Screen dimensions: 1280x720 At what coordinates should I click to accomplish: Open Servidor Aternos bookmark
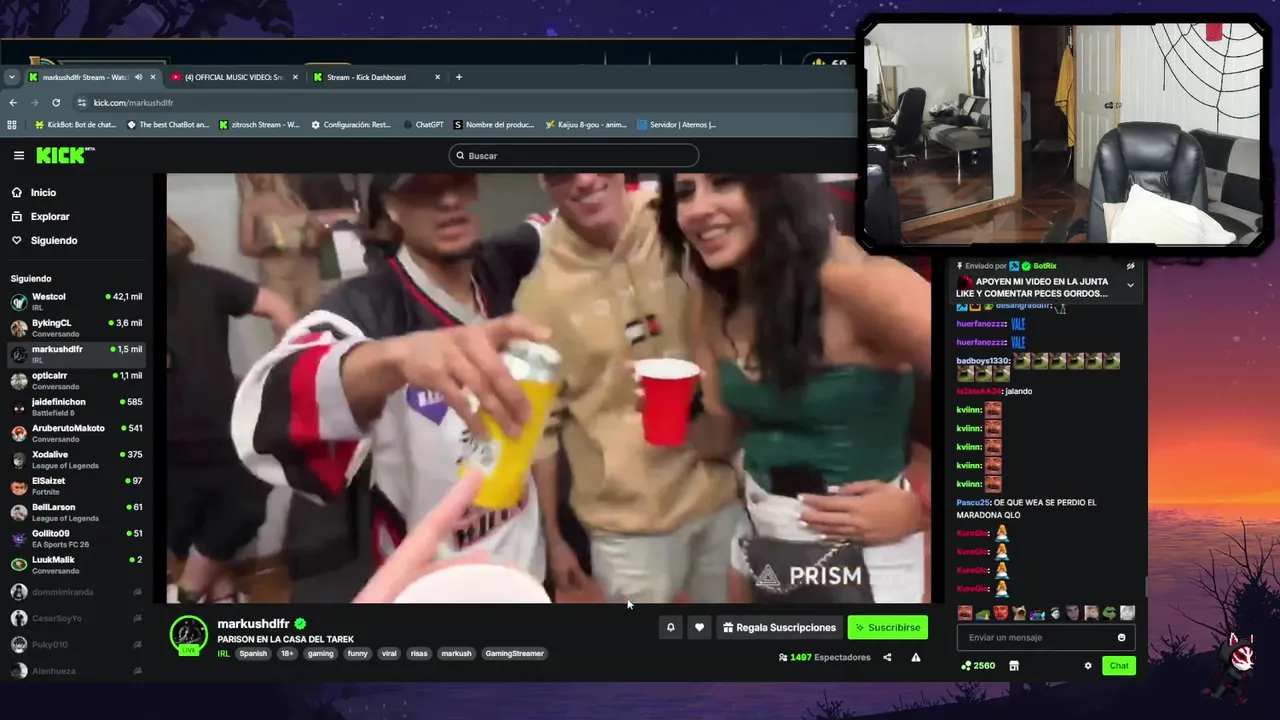click(x=676, y=125)
